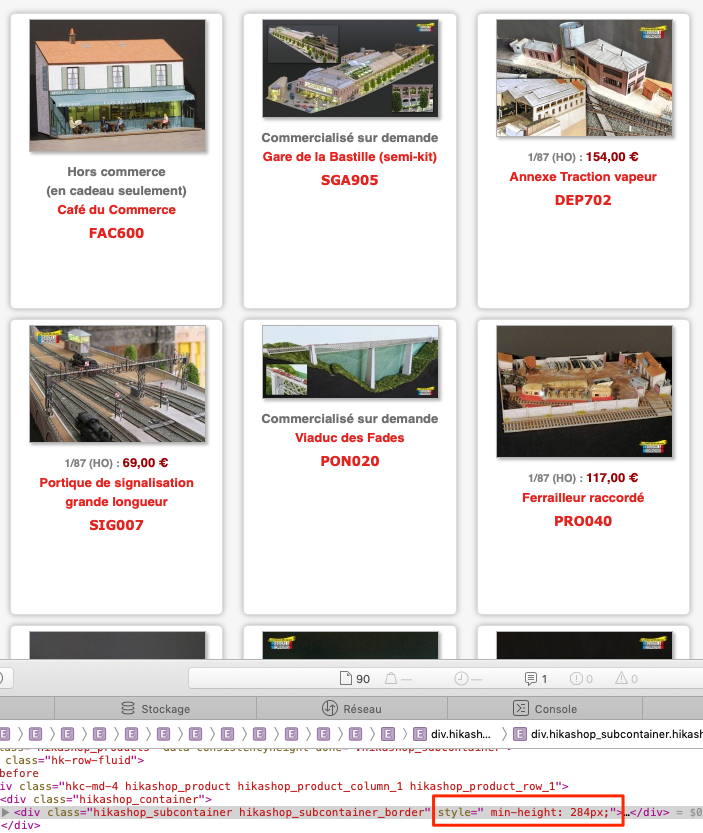Screen dimensions: 703x833
Task: Open the Gare de la Bastille thumbnail
Action: click(351, 69)
